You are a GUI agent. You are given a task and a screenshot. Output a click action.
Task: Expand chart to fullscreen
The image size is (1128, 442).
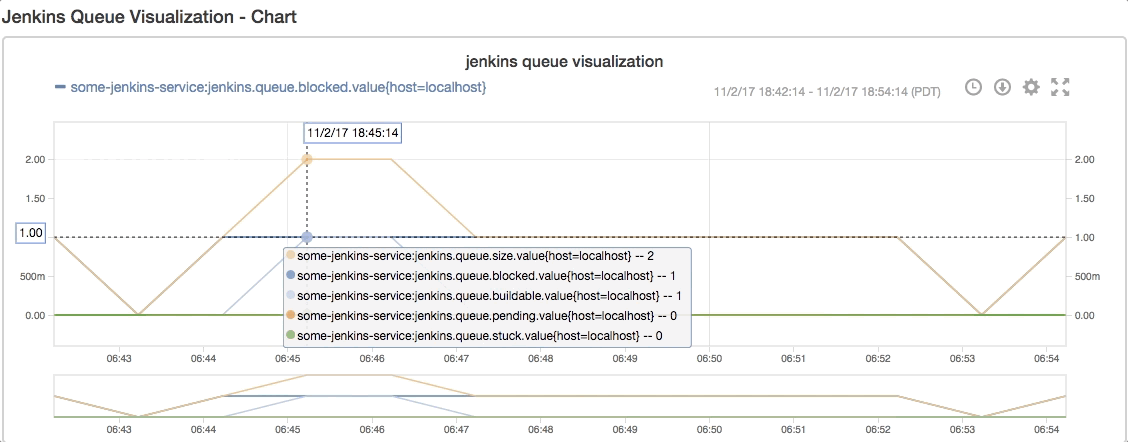[x=1060, y=88]
